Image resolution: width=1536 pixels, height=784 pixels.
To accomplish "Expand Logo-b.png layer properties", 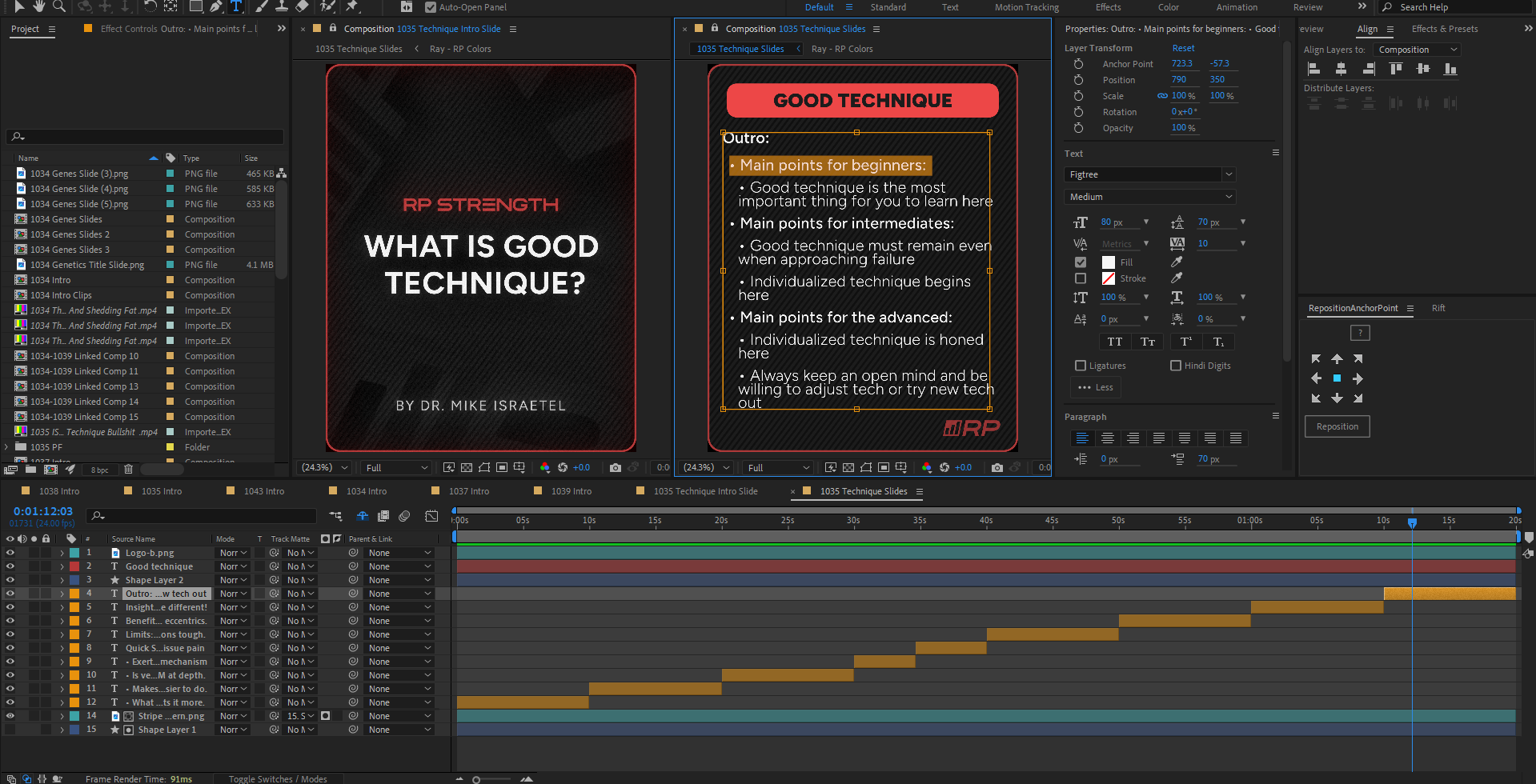I will click(x=62, y=553).
